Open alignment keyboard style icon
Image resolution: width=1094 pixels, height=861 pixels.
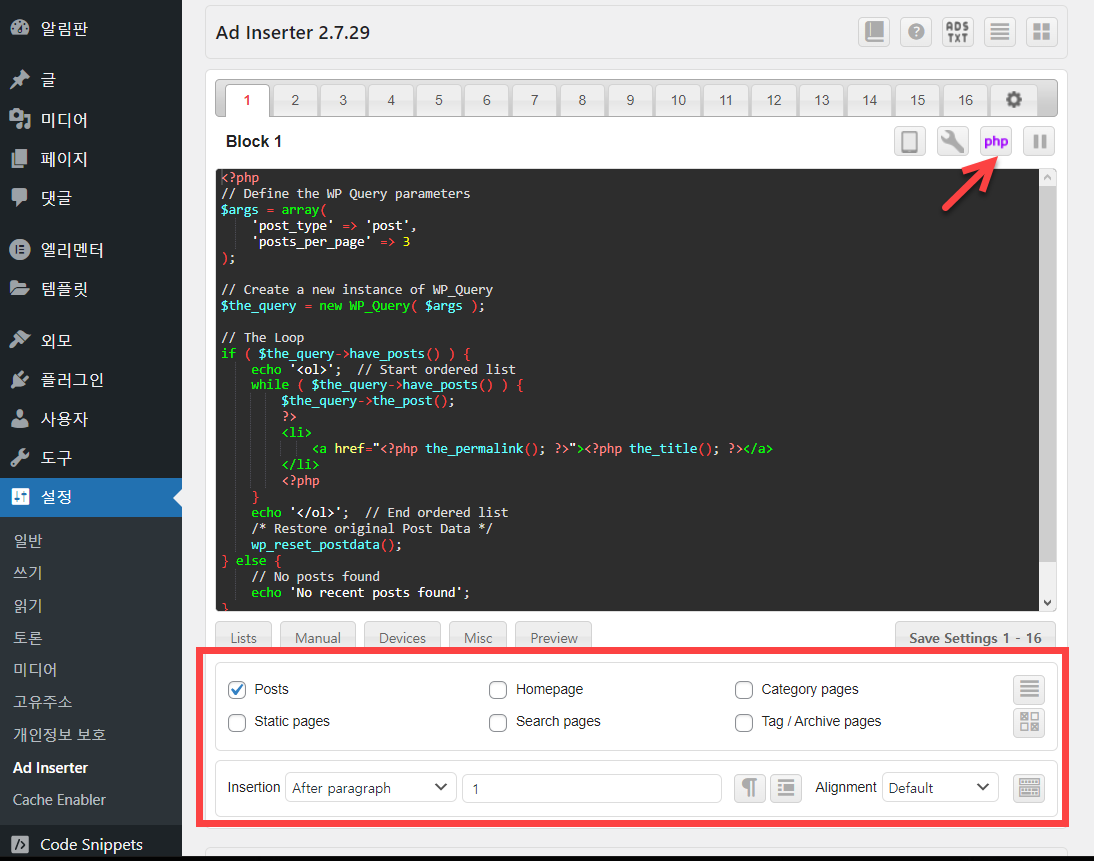tap(1029, 788)
